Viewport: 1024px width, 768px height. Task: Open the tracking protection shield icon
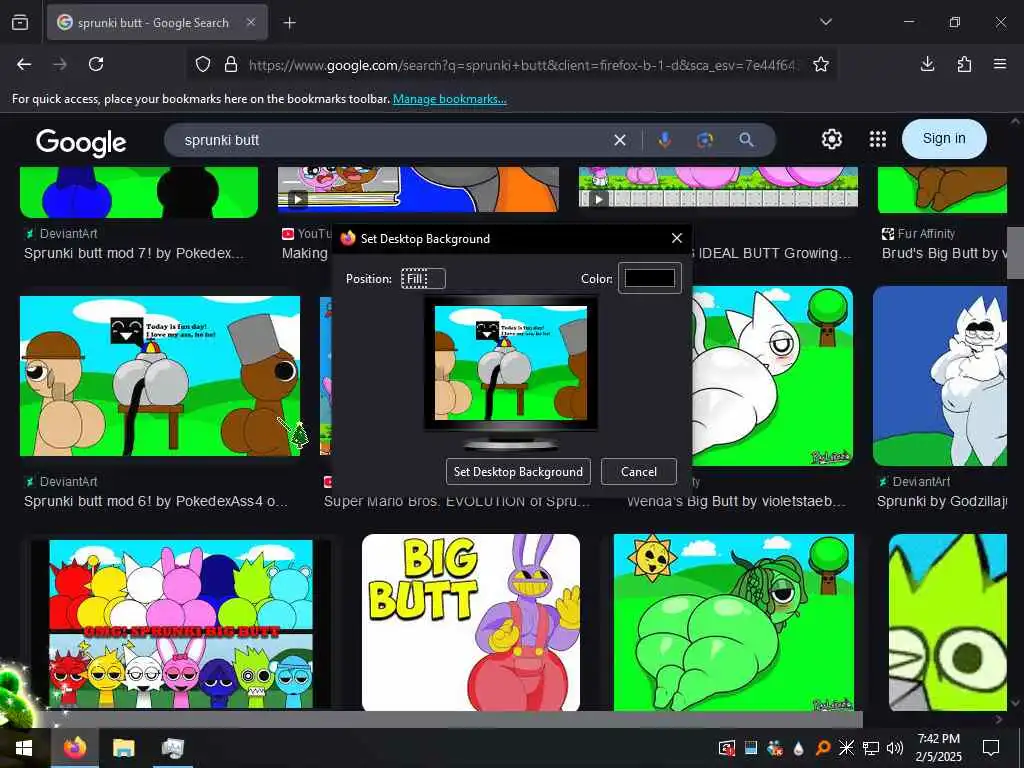pos(203,65)
